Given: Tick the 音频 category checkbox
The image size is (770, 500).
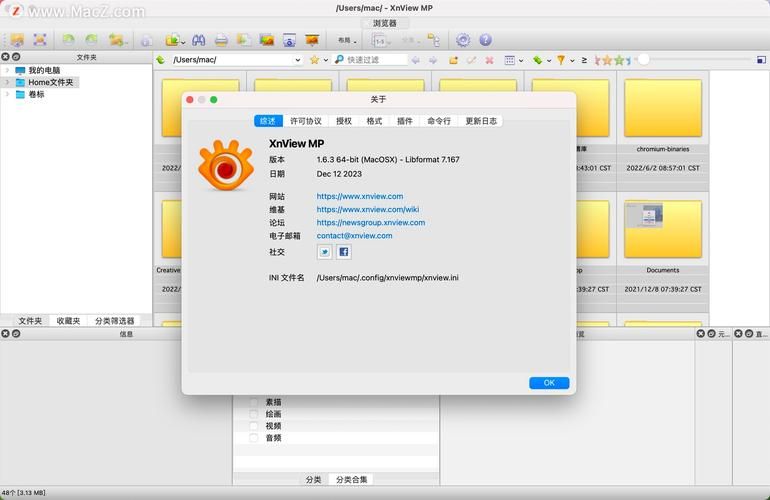Looking at the screenshot, I should click(x=253, y=438).
